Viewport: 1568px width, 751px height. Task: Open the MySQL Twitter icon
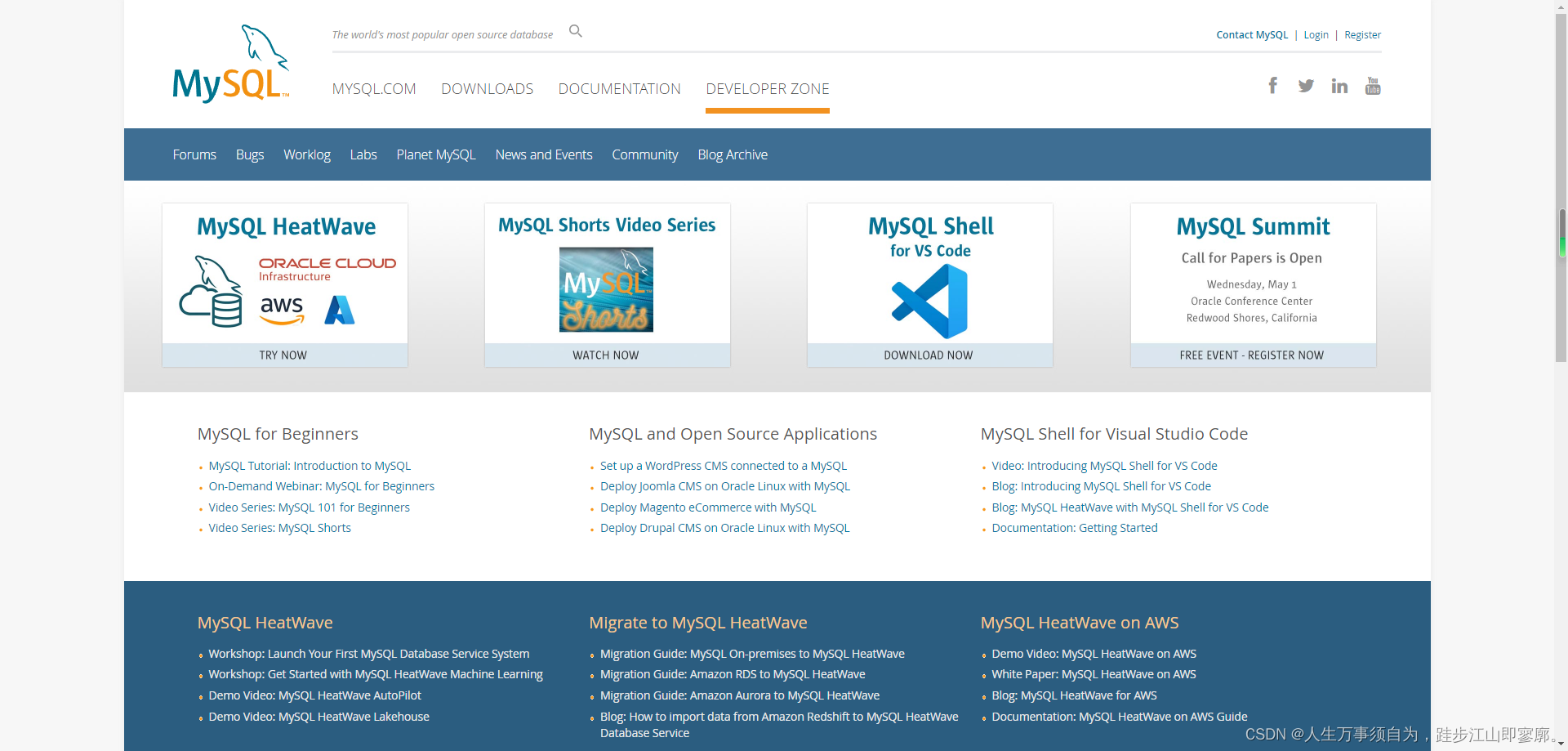pos(1306,86)
